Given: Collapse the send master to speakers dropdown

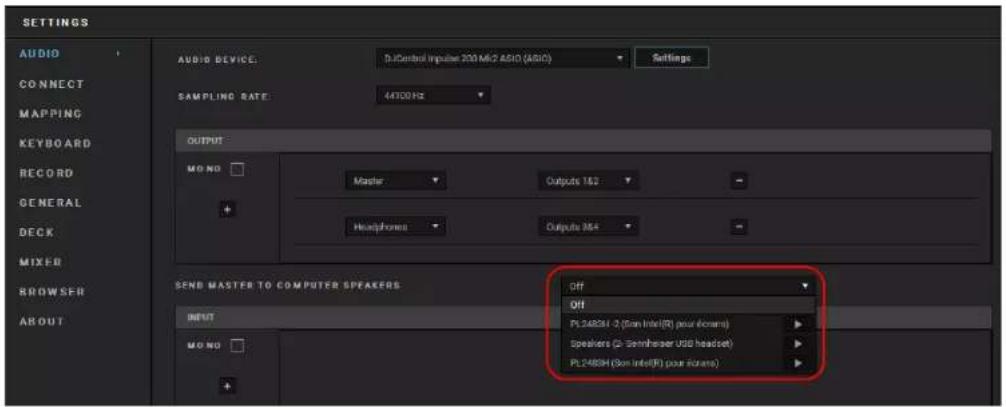Looking at the screenshot, I should click(688, 286).
